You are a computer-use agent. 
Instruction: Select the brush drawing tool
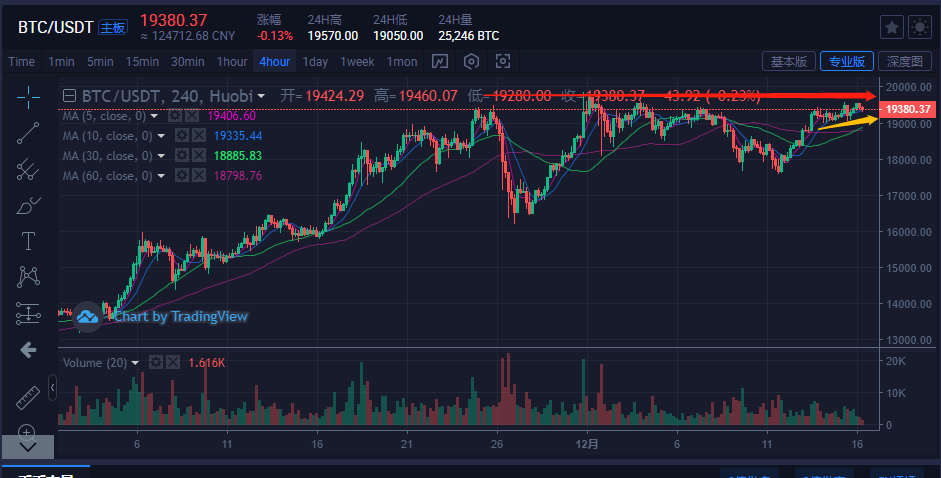28,206
